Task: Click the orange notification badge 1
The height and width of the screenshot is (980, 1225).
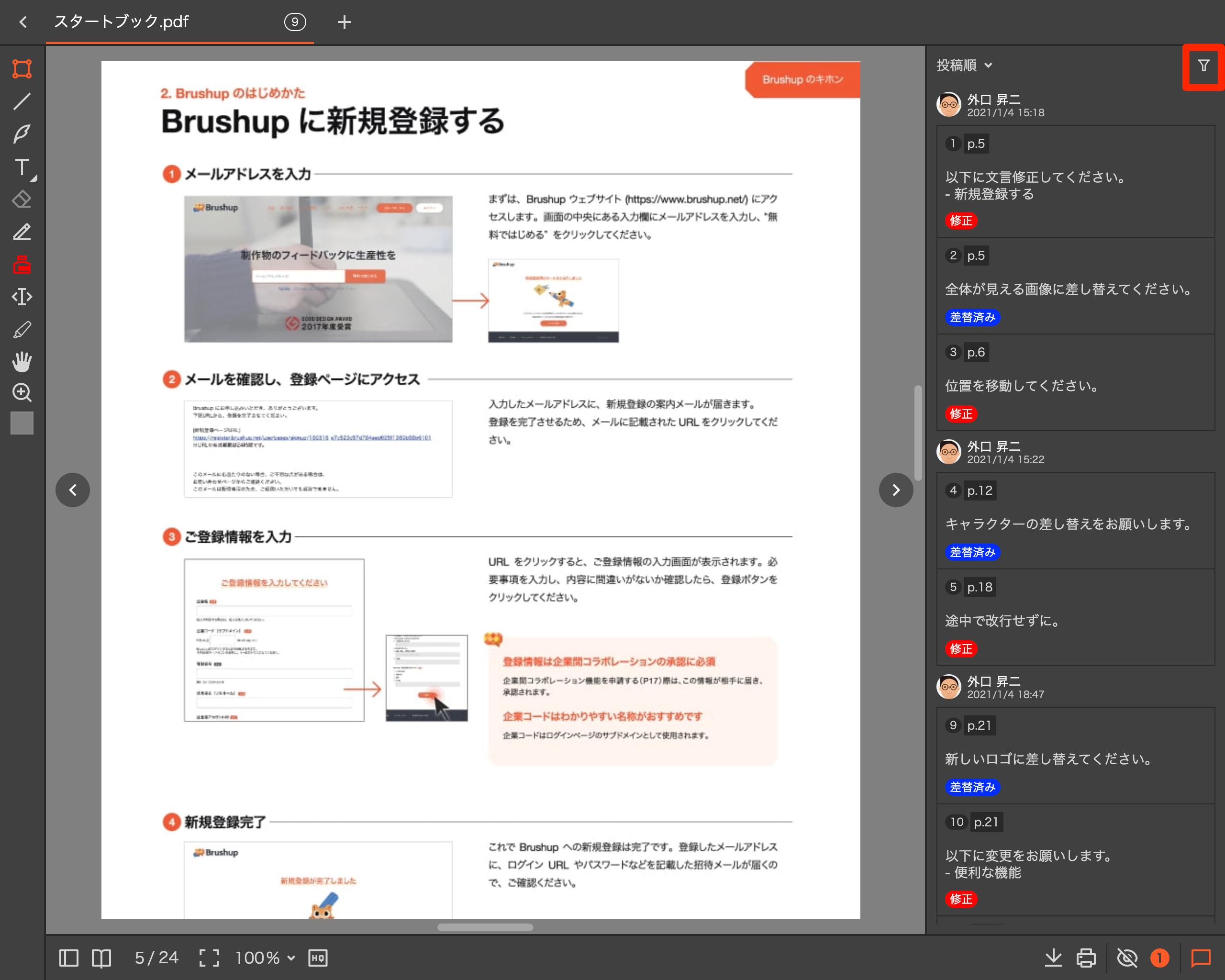Action: tap(1159, 958)
